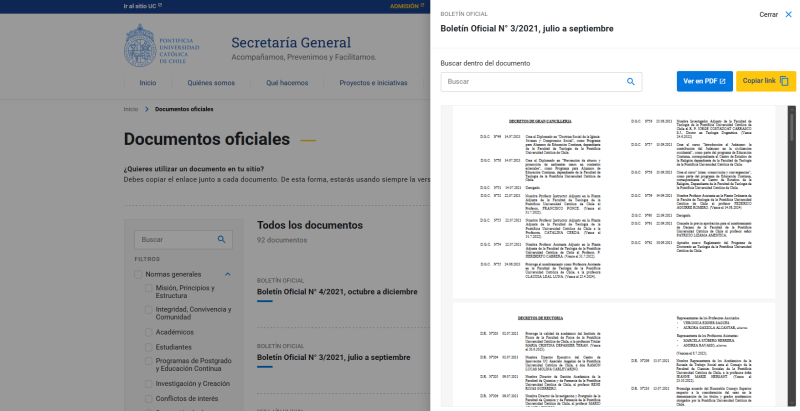Check the Académicos filter

[x=148, y=332]
